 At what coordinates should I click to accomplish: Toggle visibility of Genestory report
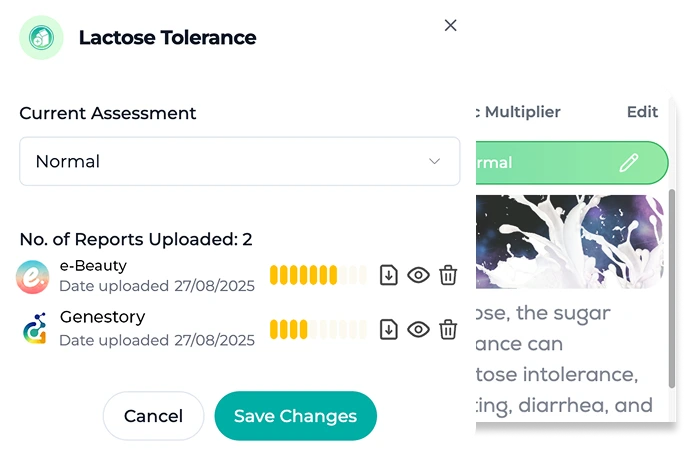[419, 329]
